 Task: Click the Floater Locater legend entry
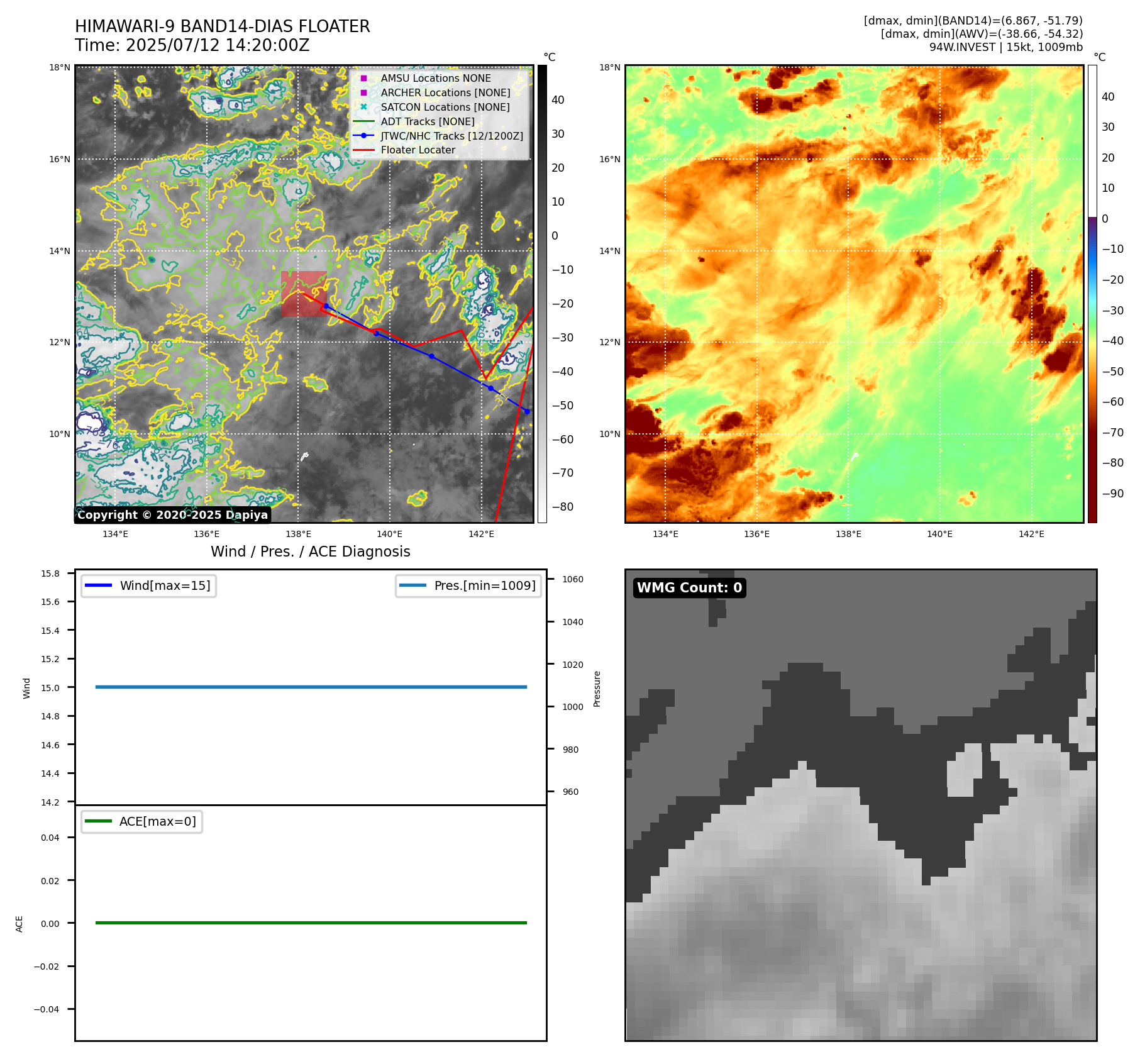pos(418,150)
